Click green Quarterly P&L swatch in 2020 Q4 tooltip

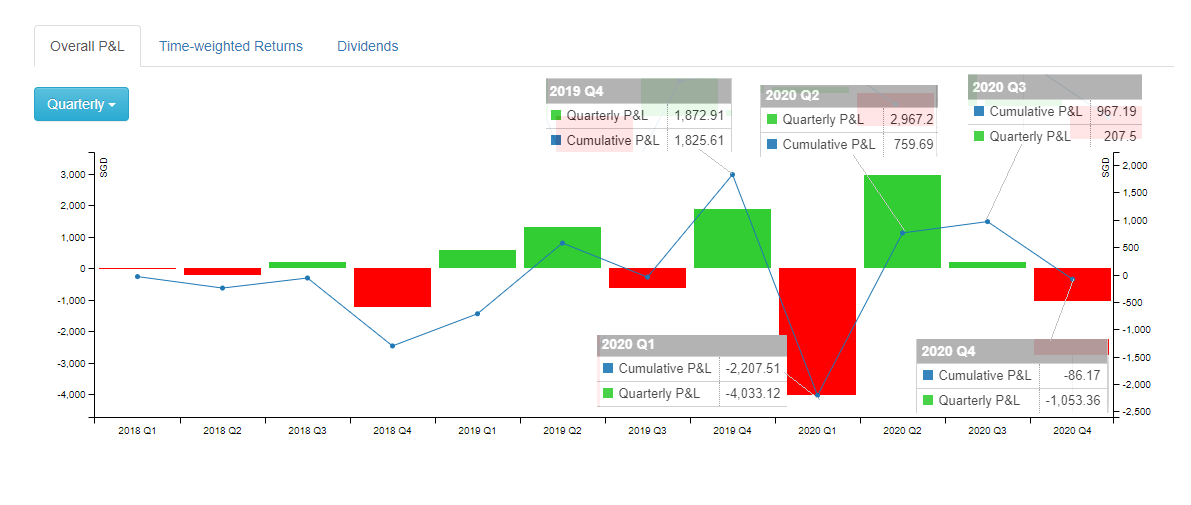[928, 401]
